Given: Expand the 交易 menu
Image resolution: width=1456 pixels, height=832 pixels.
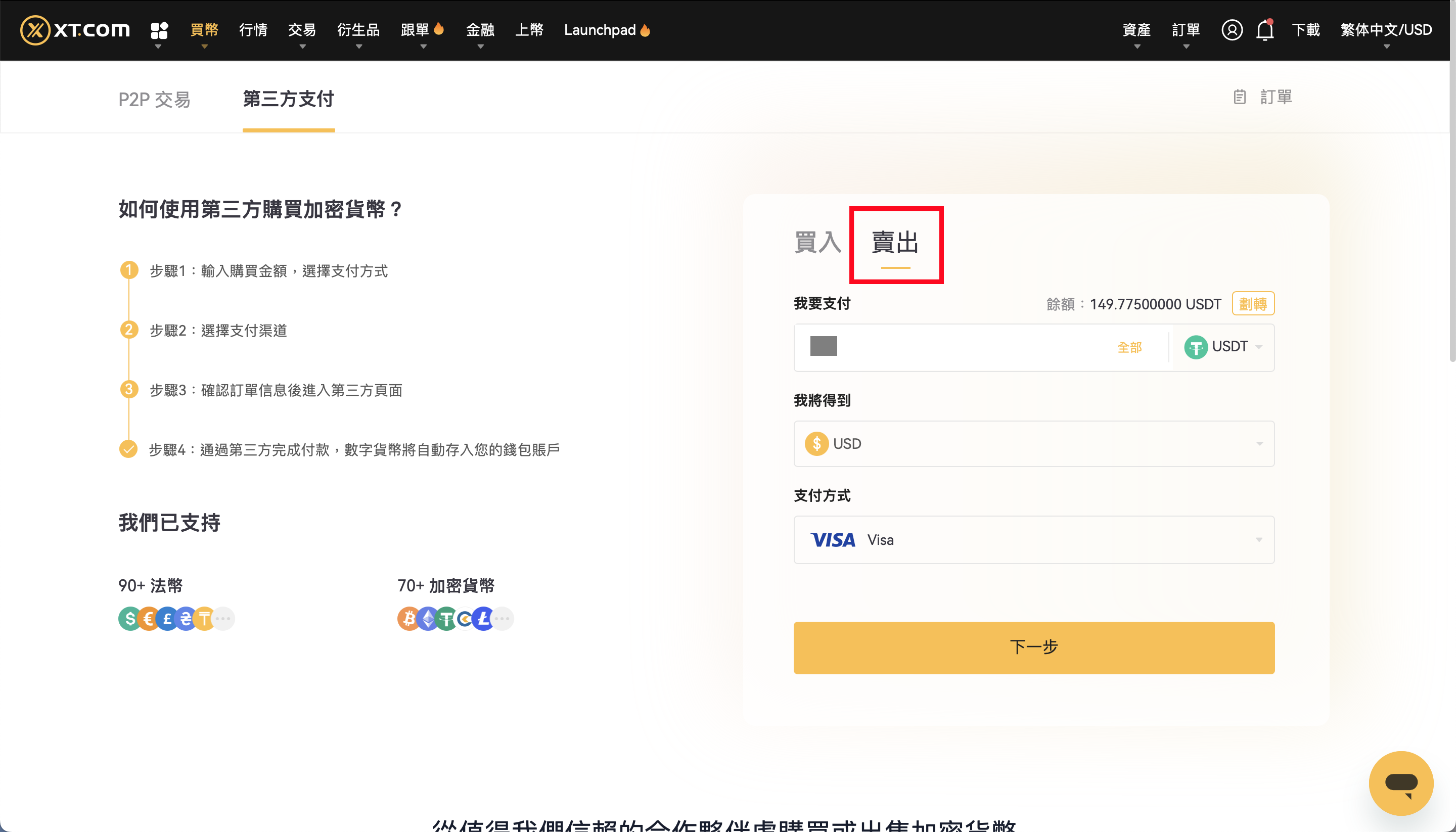Looking at the screenshot, I should 302,30.
